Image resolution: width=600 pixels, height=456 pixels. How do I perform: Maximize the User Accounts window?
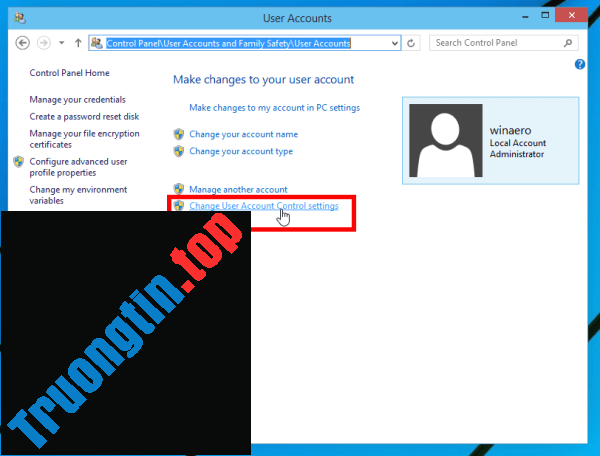coord(545,15)
